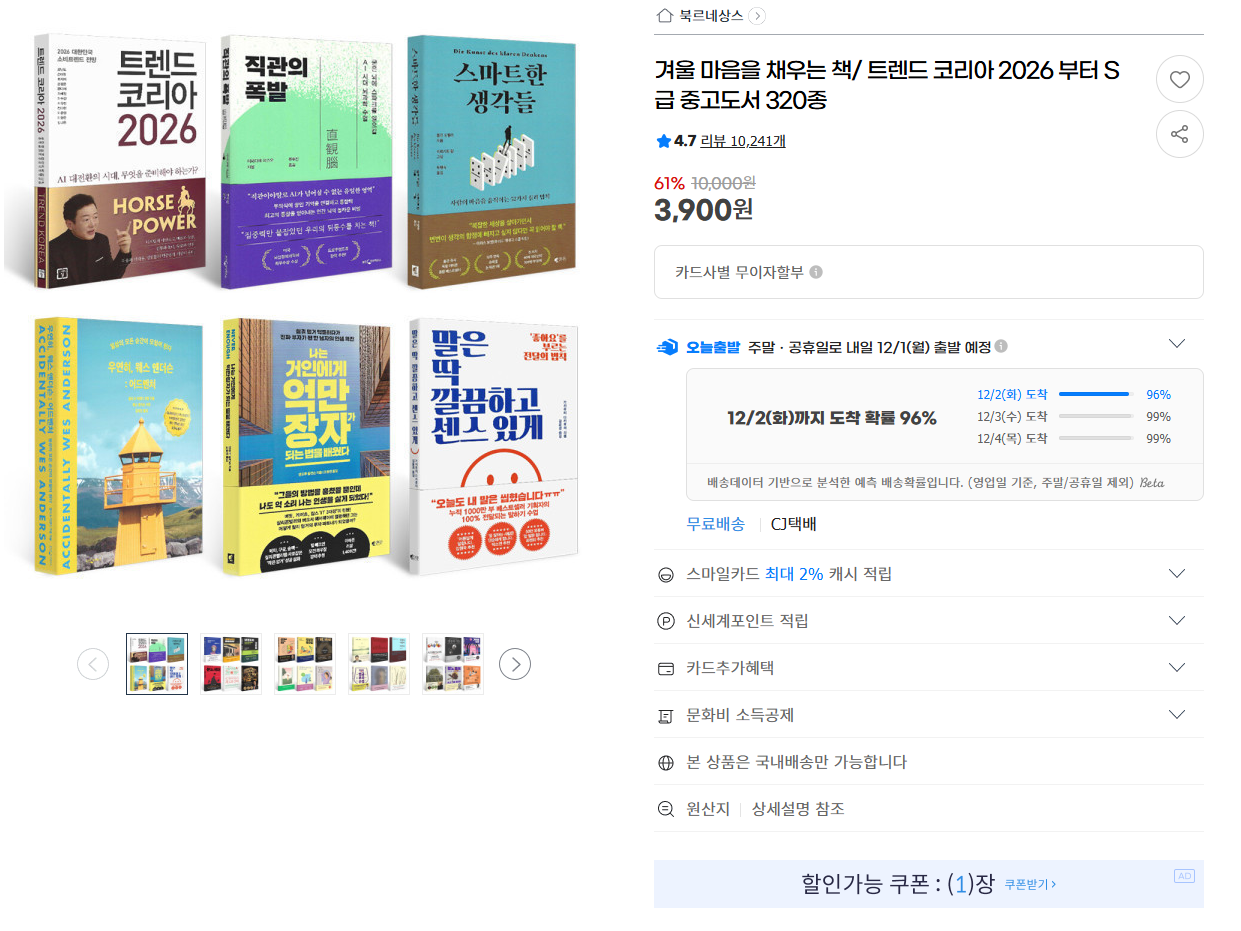This screenshot has height=931, width=1241.
Task: Expand the 카드추가혜택 row
Action: [1177, 668]
